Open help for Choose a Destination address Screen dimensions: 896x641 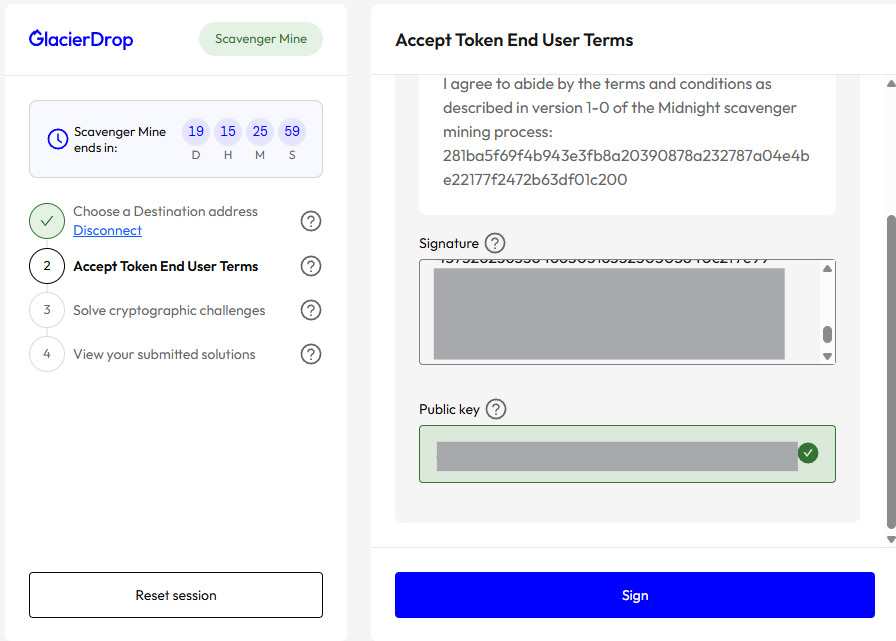311,221
